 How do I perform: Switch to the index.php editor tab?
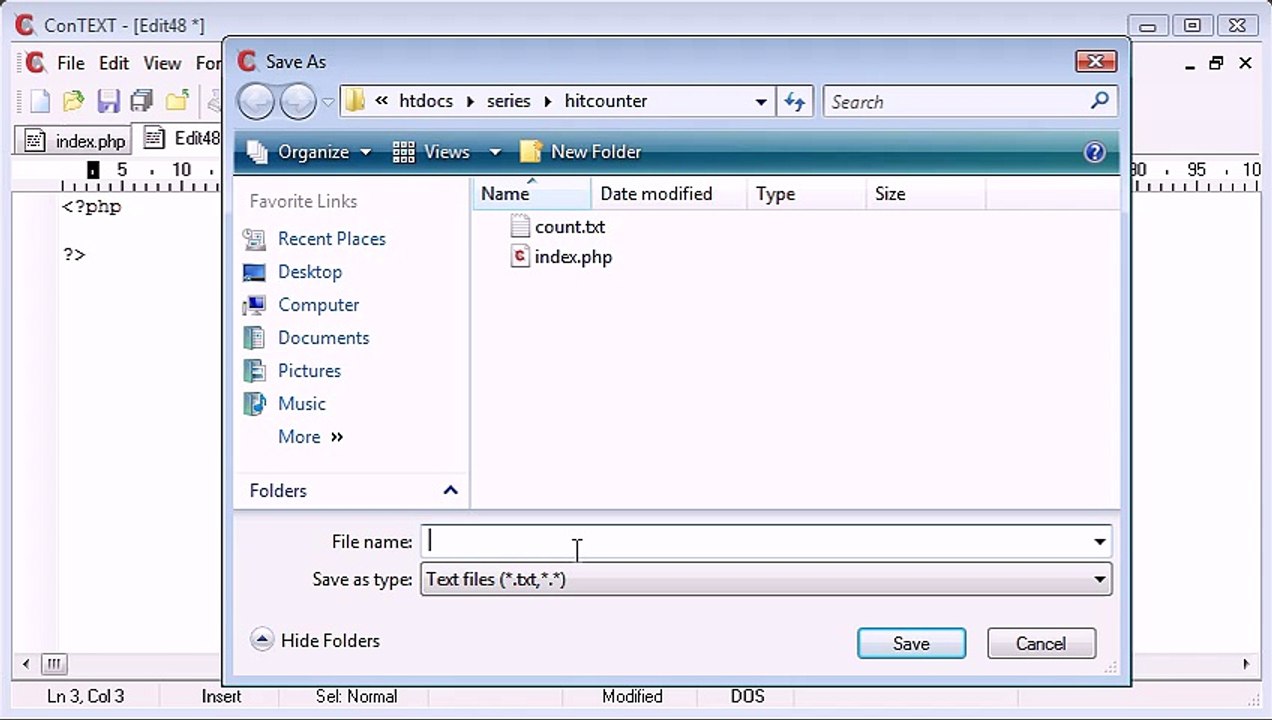[75, 141]
